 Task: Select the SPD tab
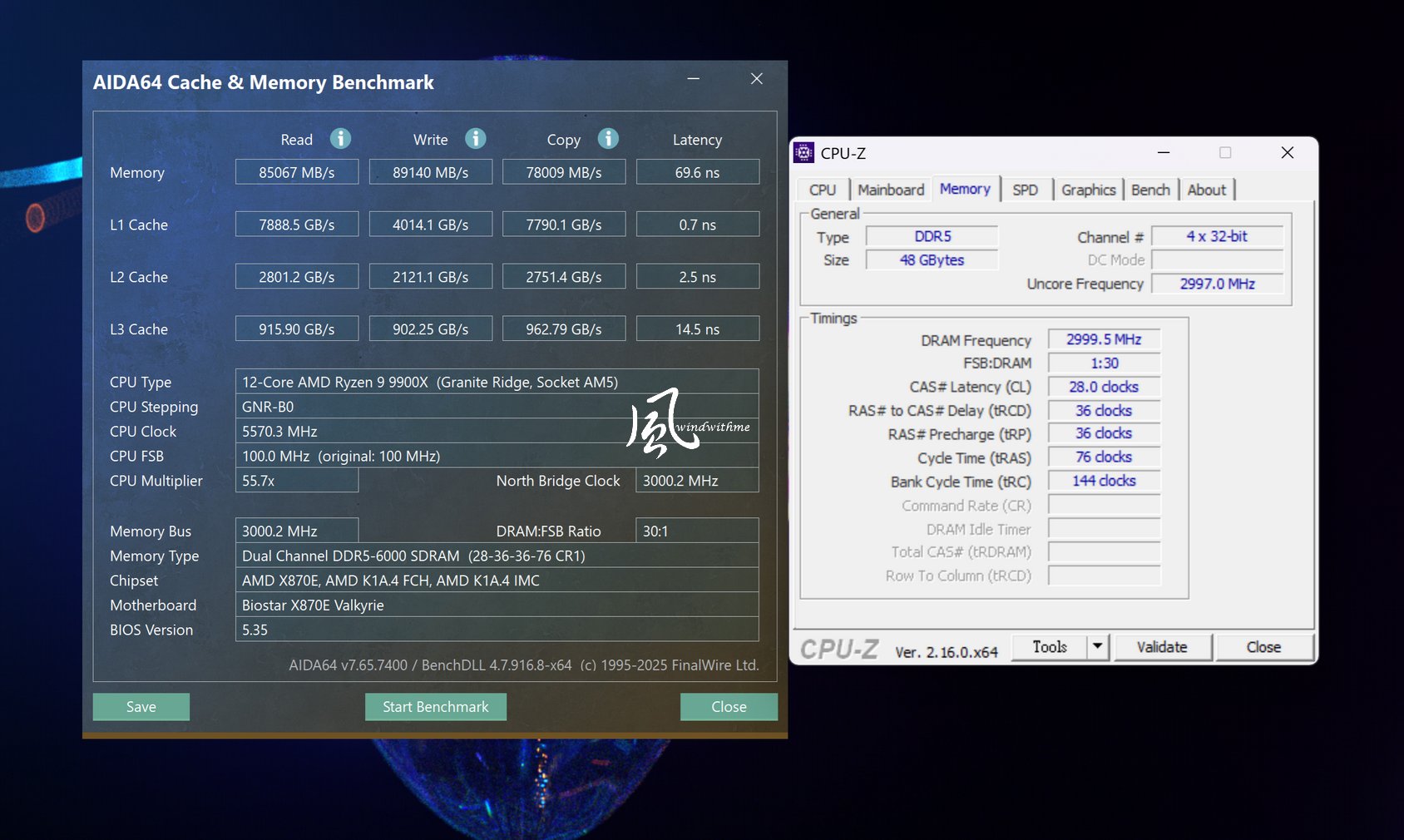click(x=1025, y=190)
